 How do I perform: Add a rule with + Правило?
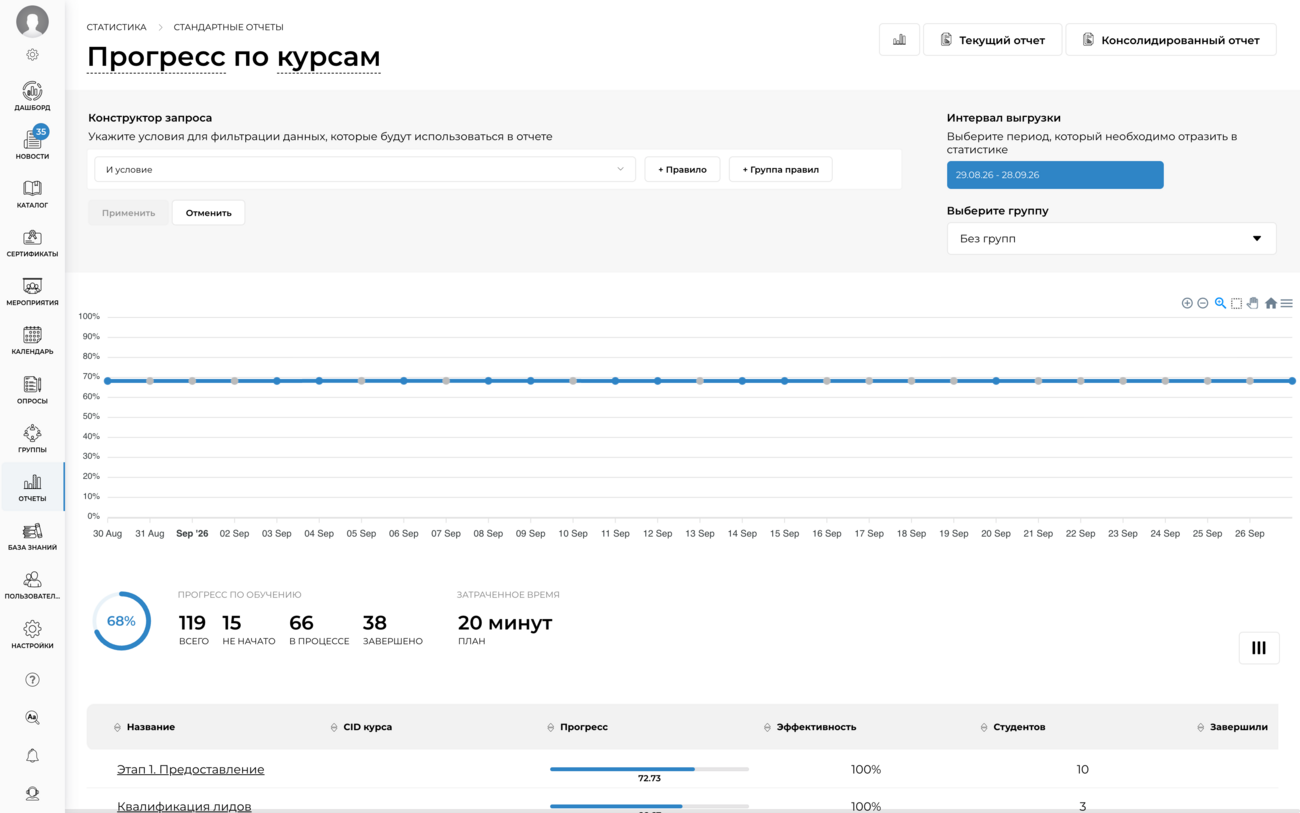point(682,169)
